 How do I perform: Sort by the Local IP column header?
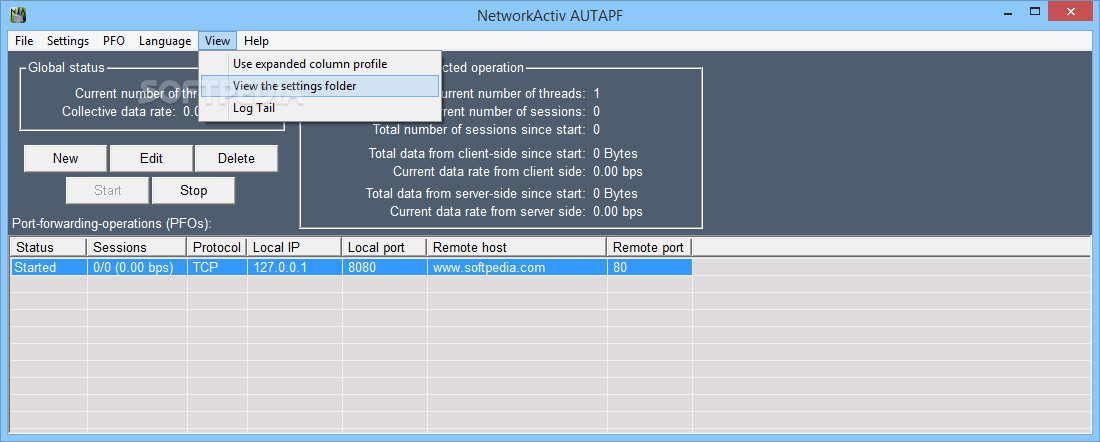pos(294,248)
